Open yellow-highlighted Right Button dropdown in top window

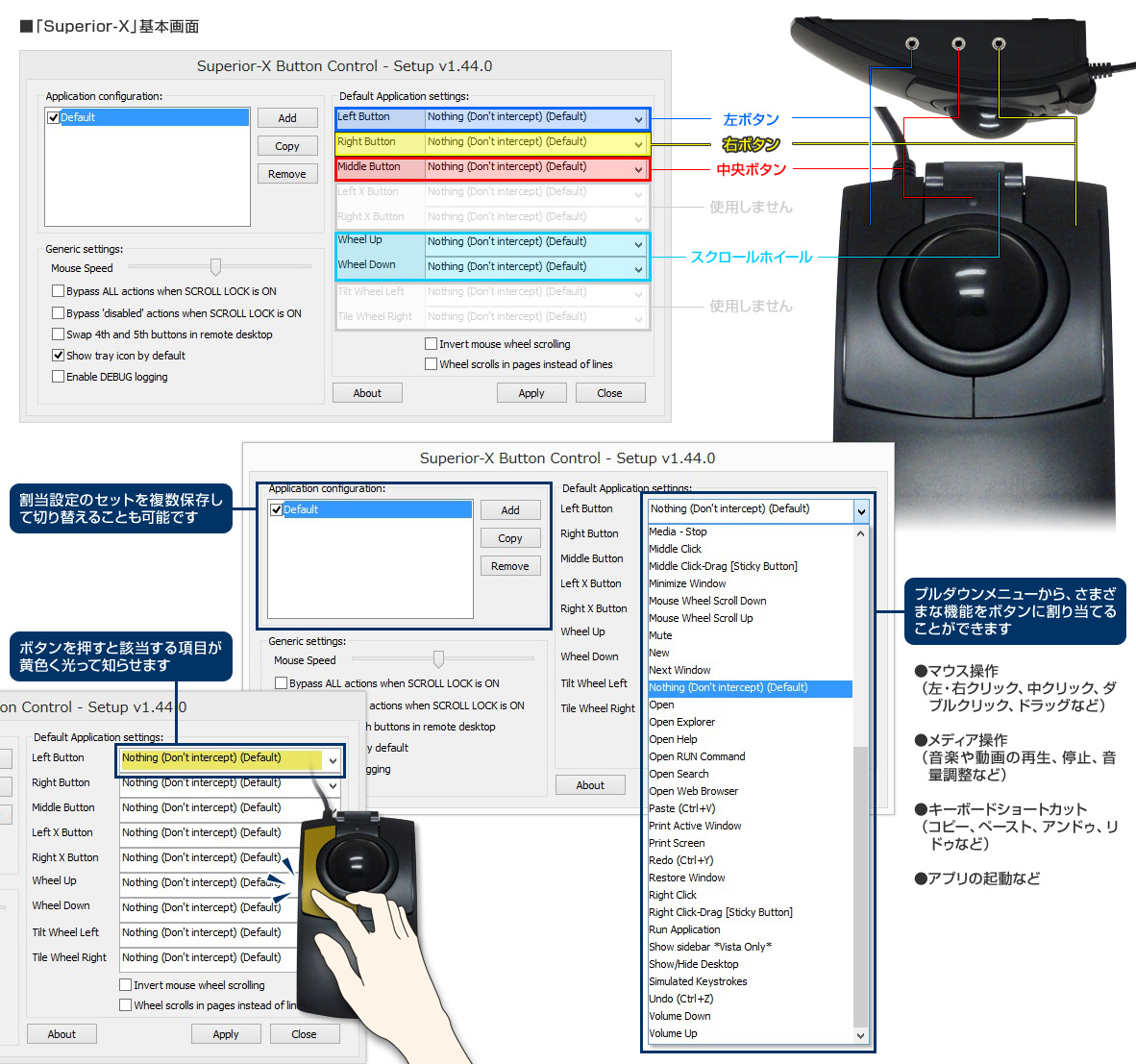point(535,142)
